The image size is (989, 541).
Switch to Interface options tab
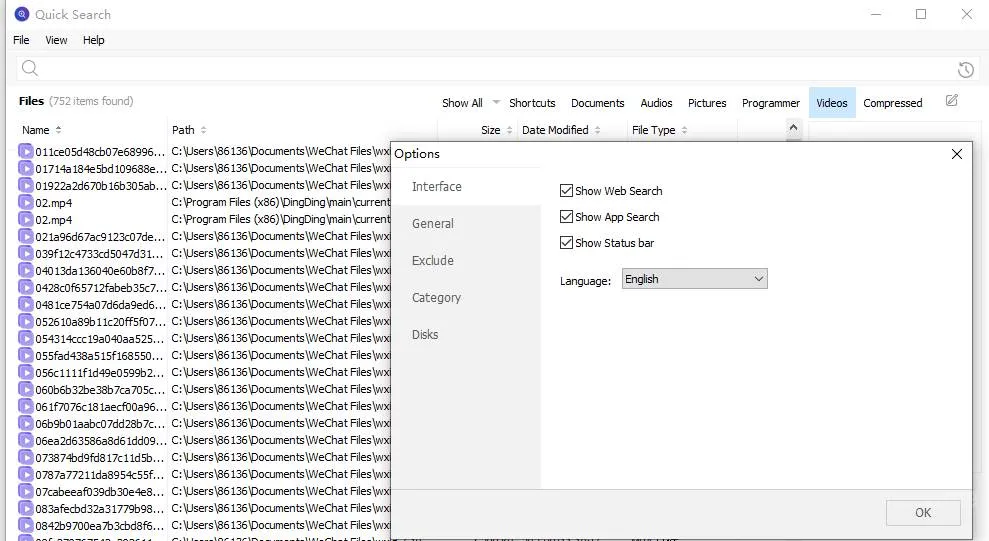466,187
